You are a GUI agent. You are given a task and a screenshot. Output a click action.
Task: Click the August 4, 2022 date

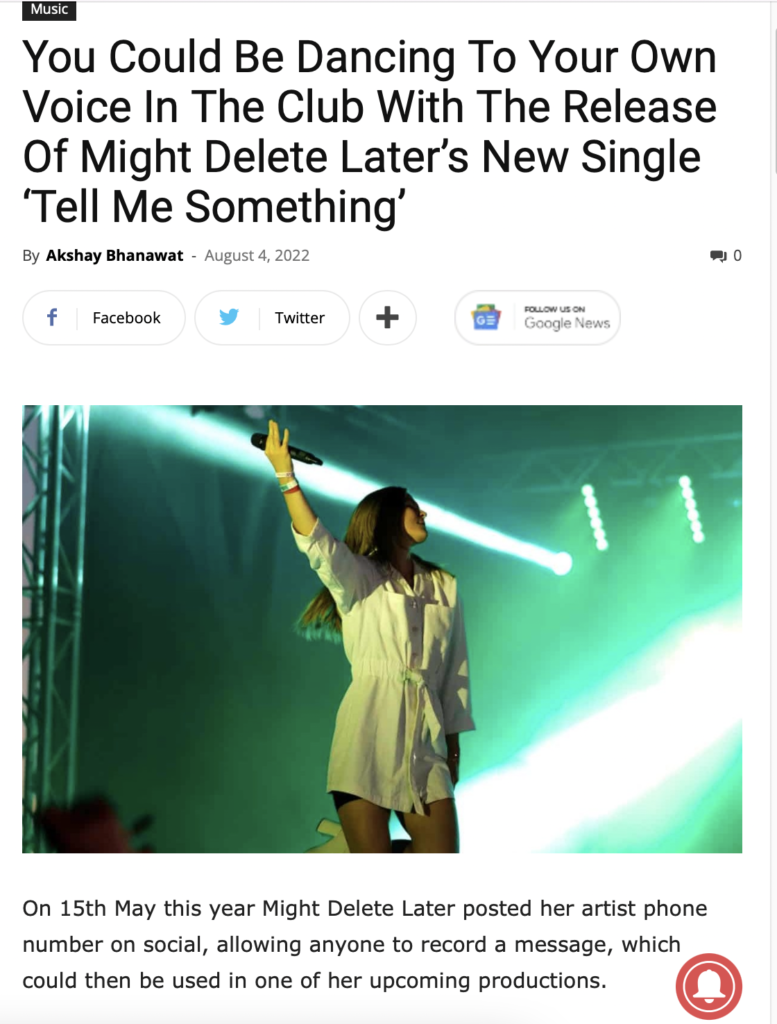pos(257,255)
